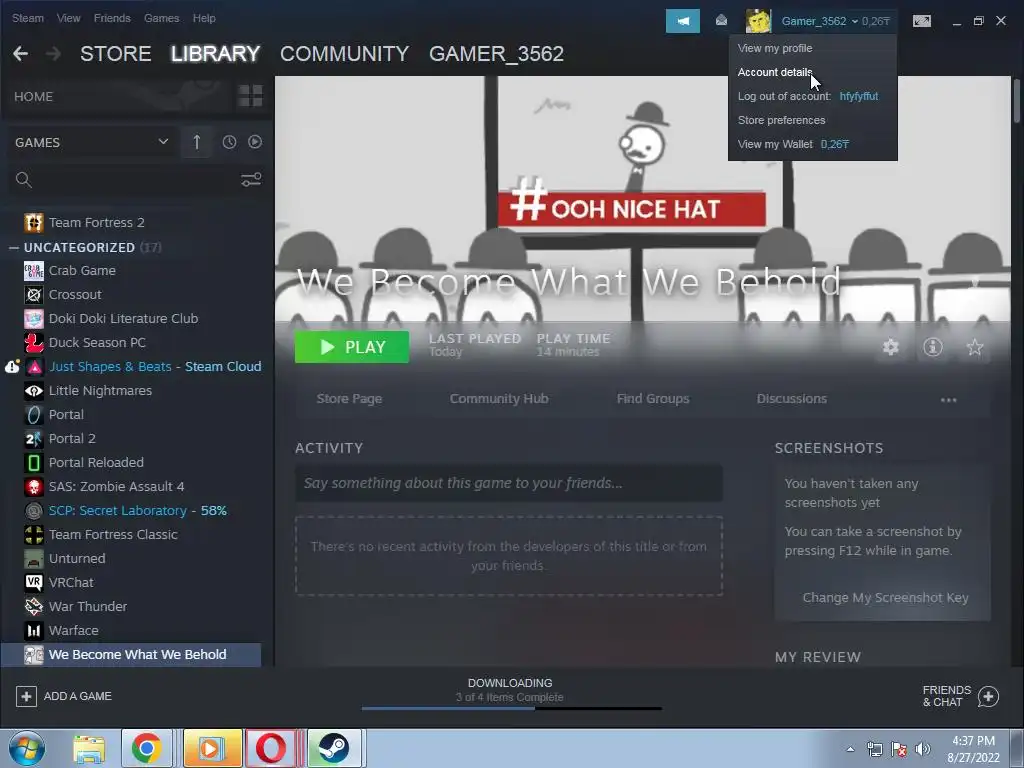This screenshot has height=768, width=1024.
Task: Open Opera from the taskbar
Action: click(270, 748)
